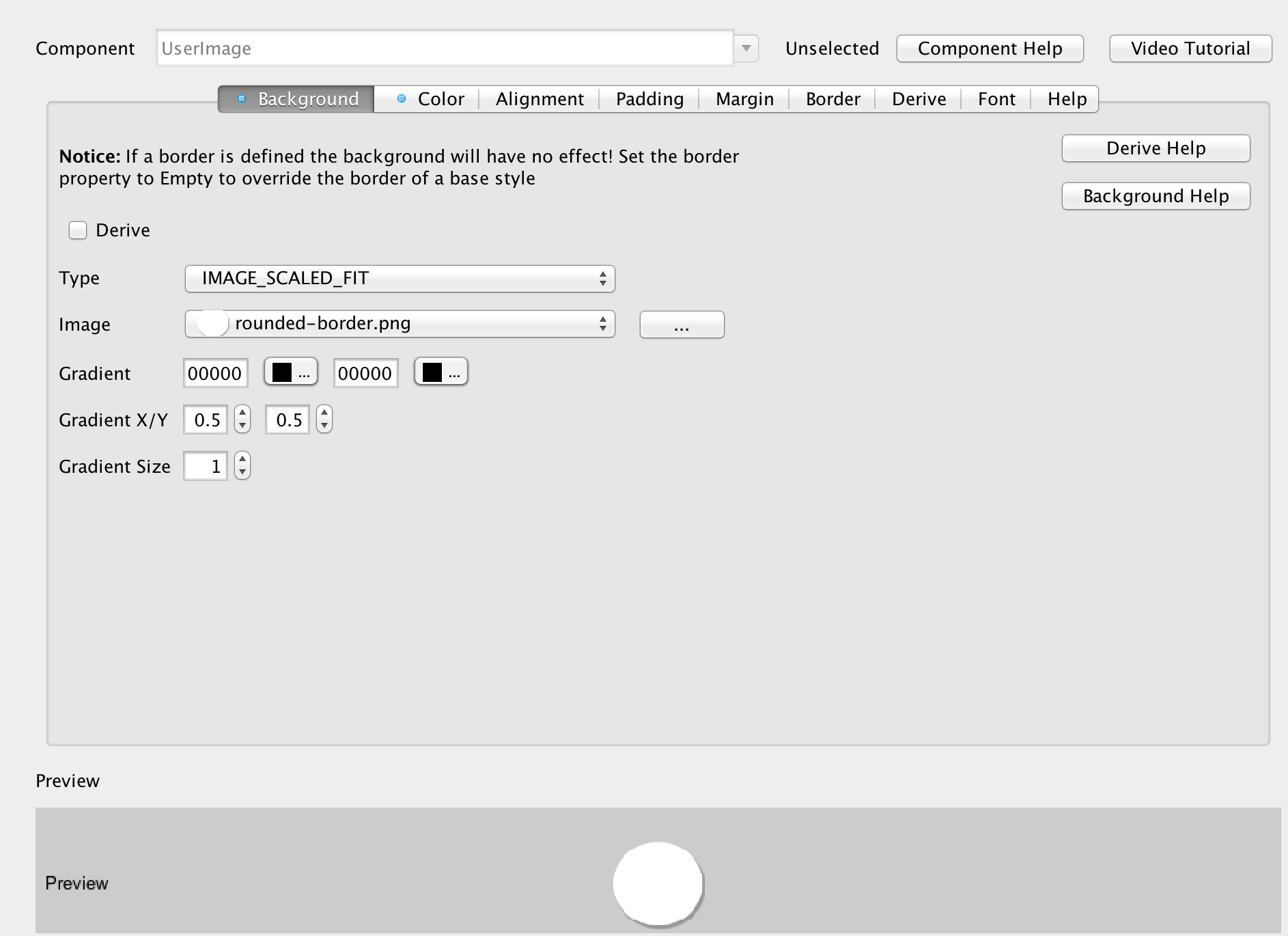1288x936 pixels.
Task: Open the Derive tab
Action: point(919,99)
